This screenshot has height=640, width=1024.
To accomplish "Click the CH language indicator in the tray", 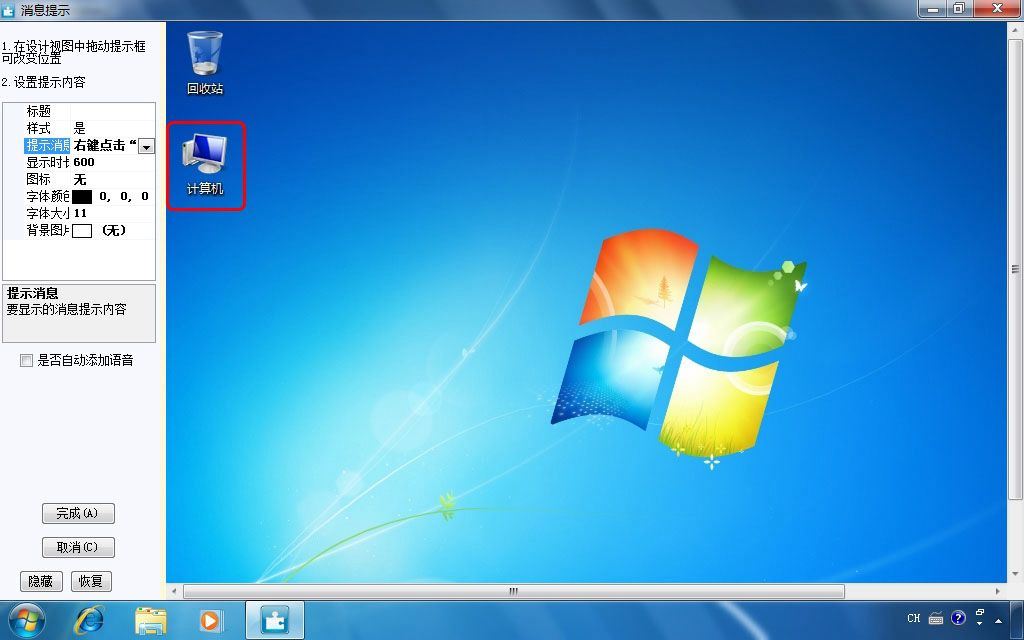I will click(913, 618).
